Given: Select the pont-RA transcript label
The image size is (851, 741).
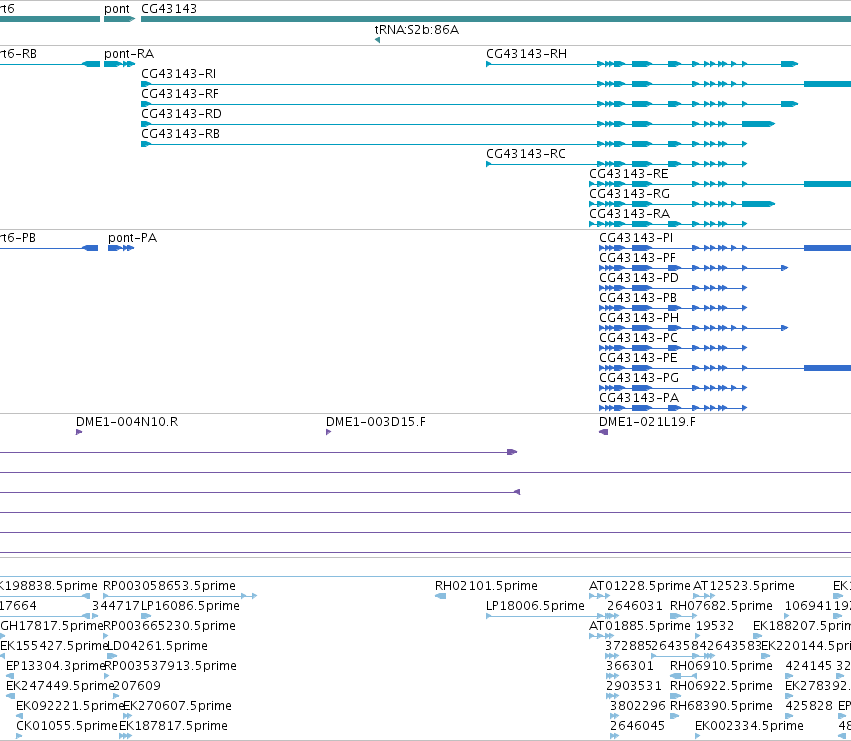Looking at the screenshot, I should pos(129,54).
